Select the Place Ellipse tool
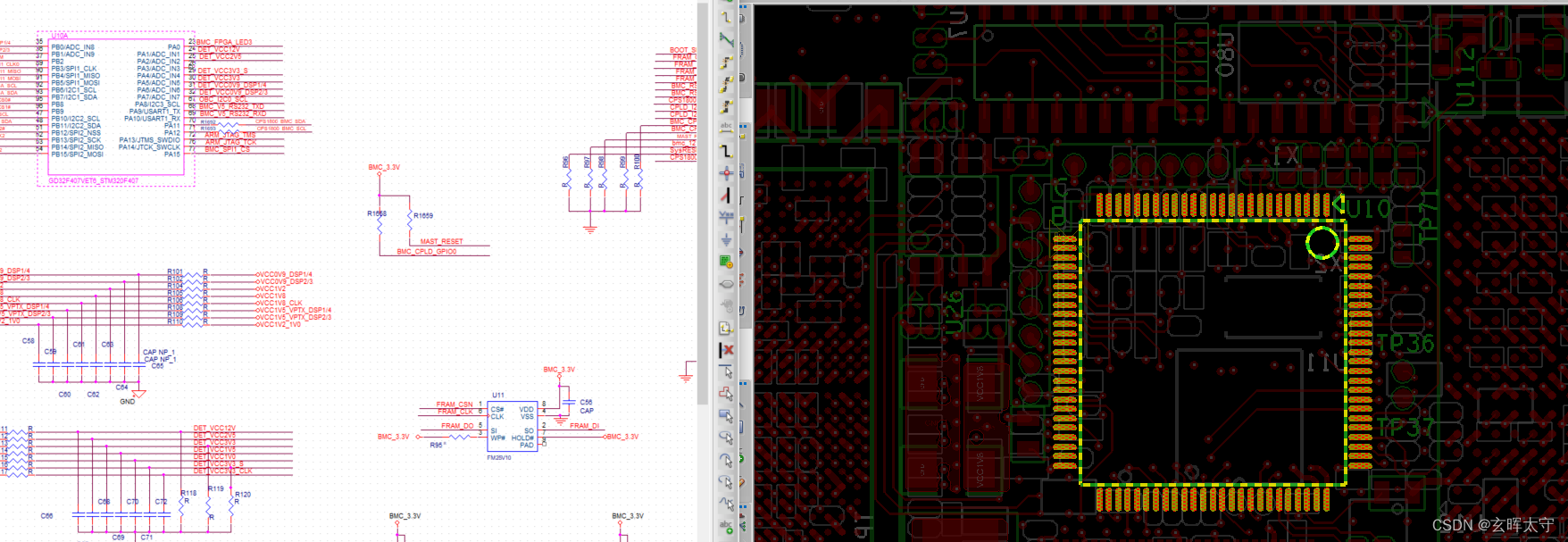The height and width of the screenshot is (542, 1568). [x=726, y=438]
